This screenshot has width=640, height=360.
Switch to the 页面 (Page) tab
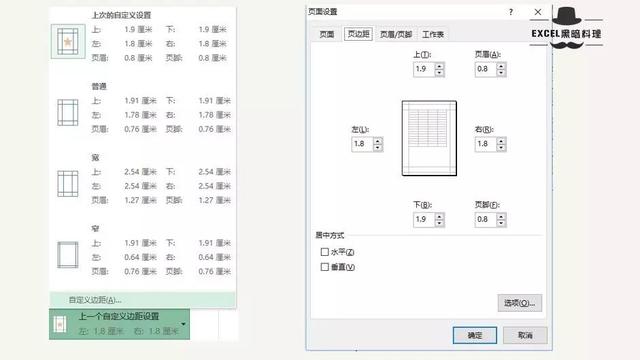pyautogui.click(x=327, y=34)
